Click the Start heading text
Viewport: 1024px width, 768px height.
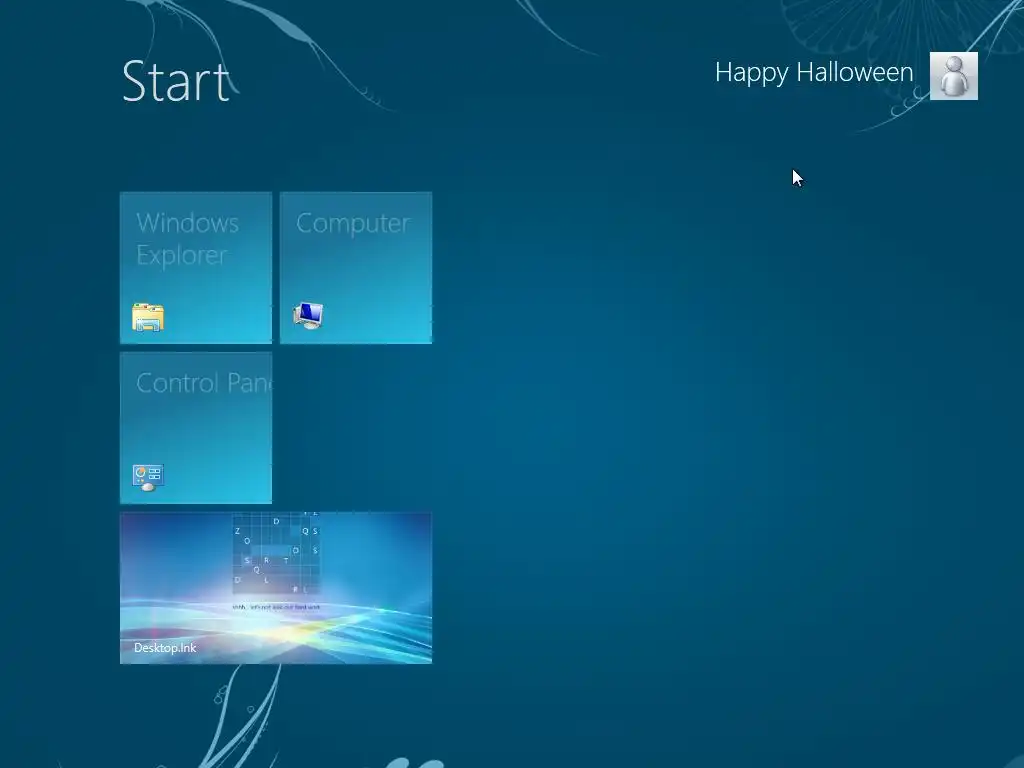(176, 82)
